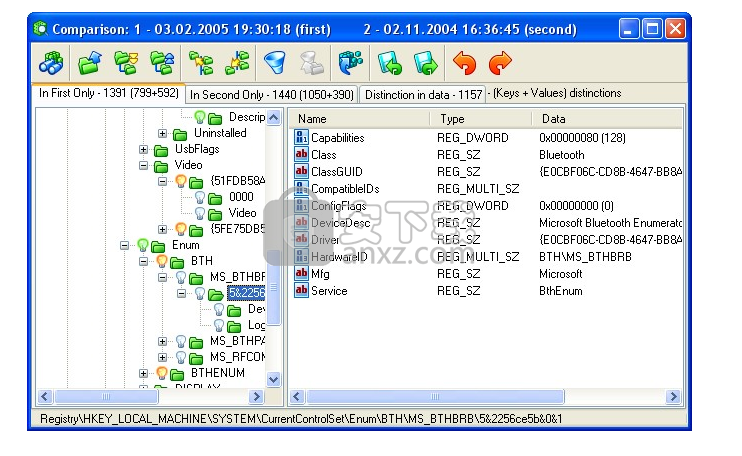Expand the UsbFlags tree node
Screen dimensions: 742x456
(x=144, y=150)
